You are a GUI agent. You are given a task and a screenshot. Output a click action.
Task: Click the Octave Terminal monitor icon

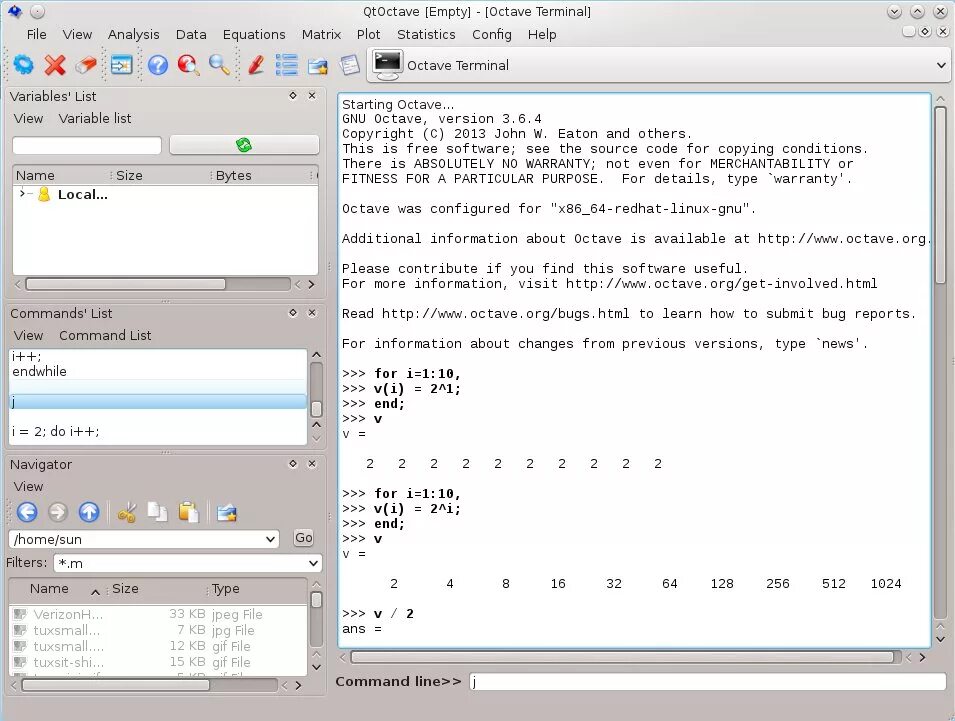pos(388,65)
